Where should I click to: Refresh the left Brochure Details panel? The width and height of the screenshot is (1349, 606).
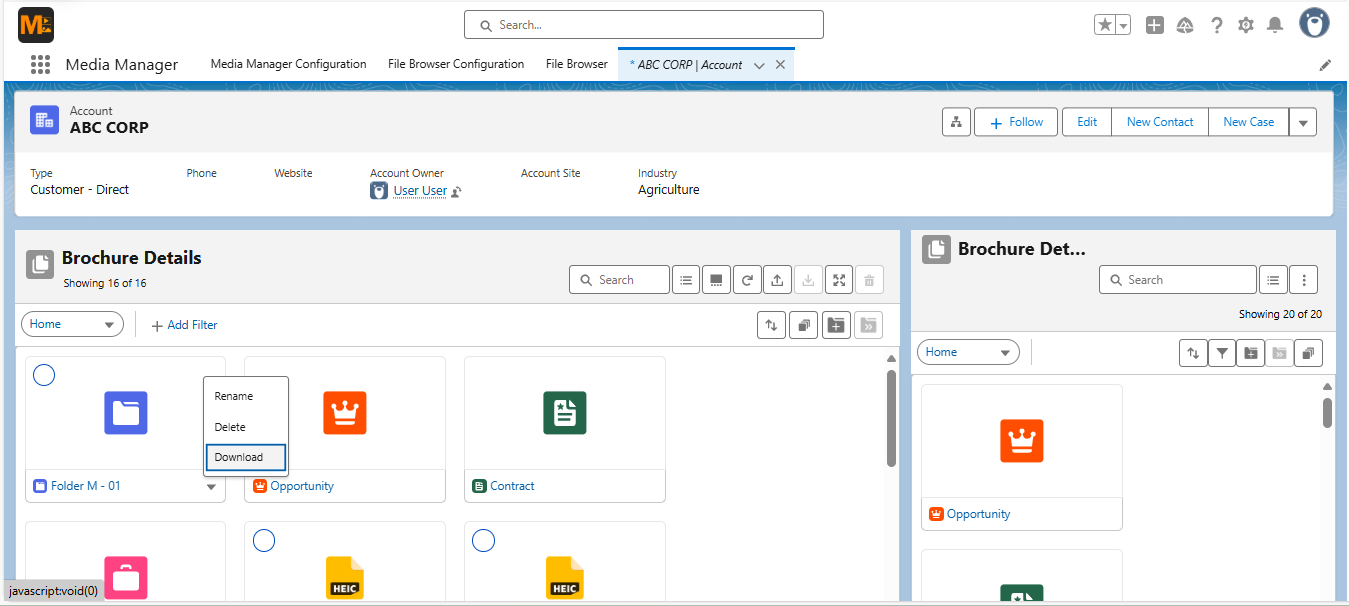pyautogui.click(x=746, y=280)
